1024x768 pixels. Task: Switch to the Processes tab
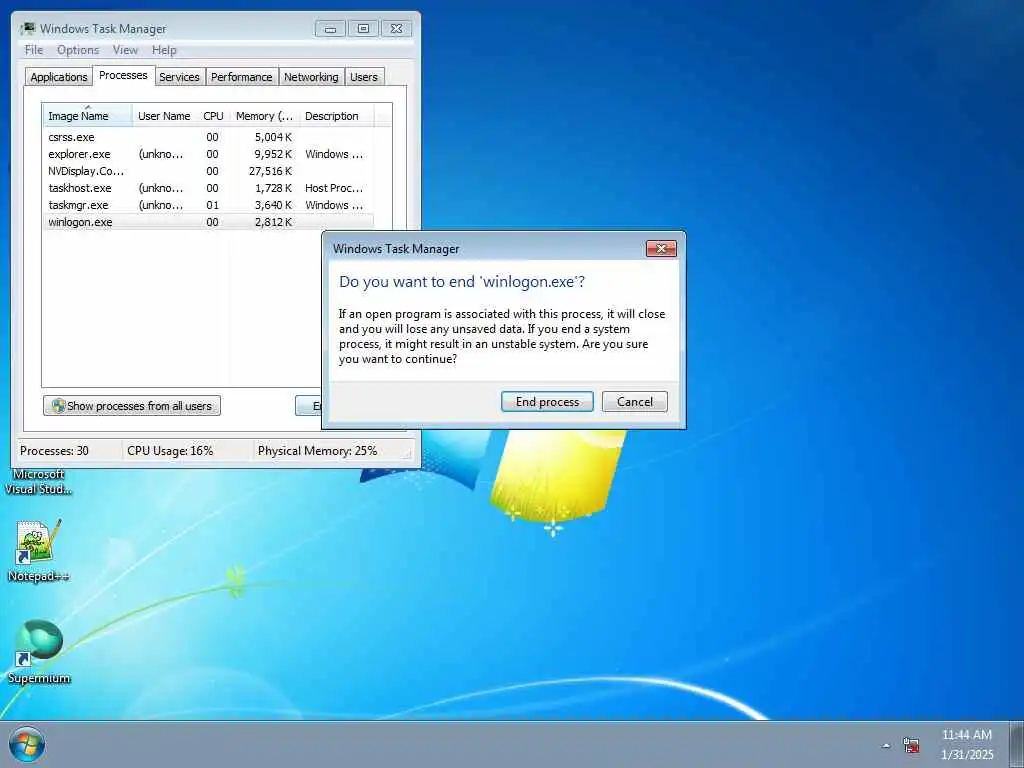click(x=123, y=75)
